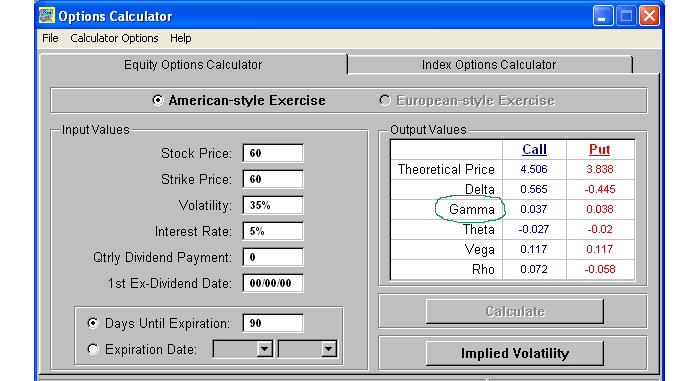This screenshot has width=684, height=381.
Task: Select the Equity Options Calculator tab
Action: coord(193,65)
